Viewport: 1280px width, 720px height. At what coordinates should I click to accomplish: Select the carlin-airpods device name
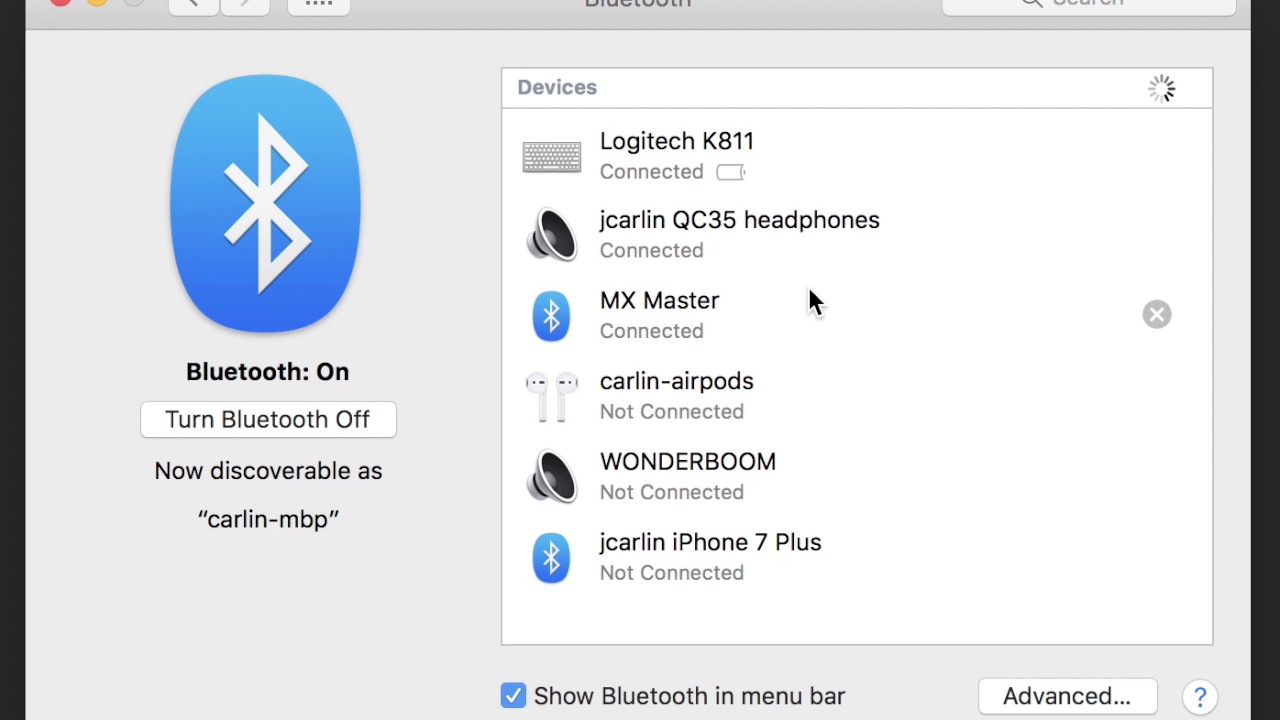pyautogui.click(x=677, y=381)
